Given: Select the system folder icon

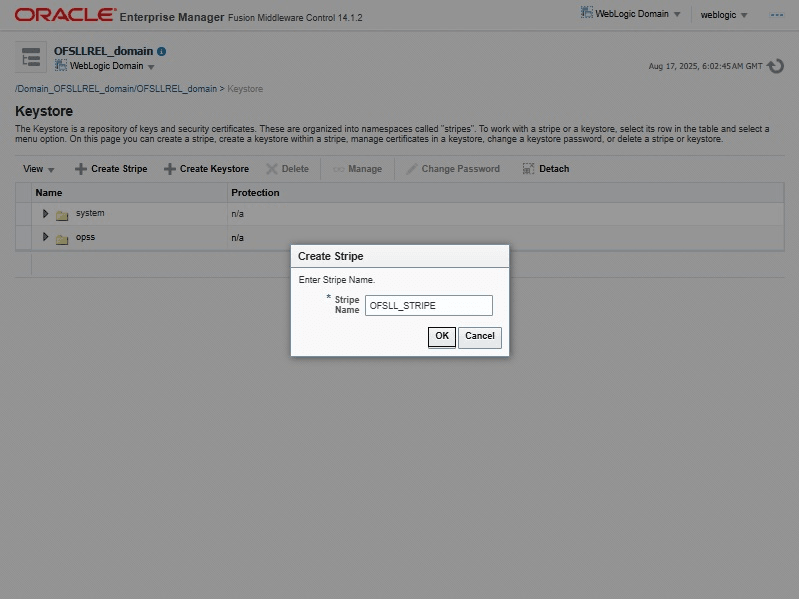Looking at the screenshot, I should (62, 215).
